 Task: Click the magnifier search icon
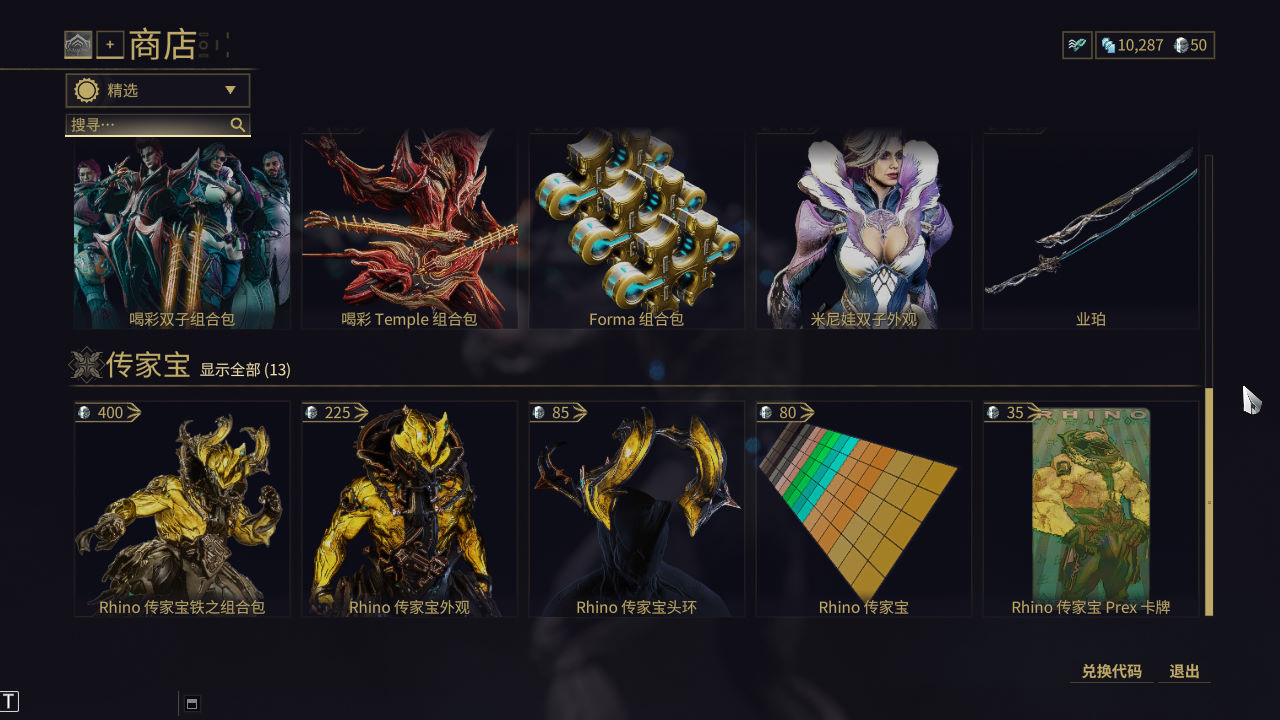[x=237, y=125]
